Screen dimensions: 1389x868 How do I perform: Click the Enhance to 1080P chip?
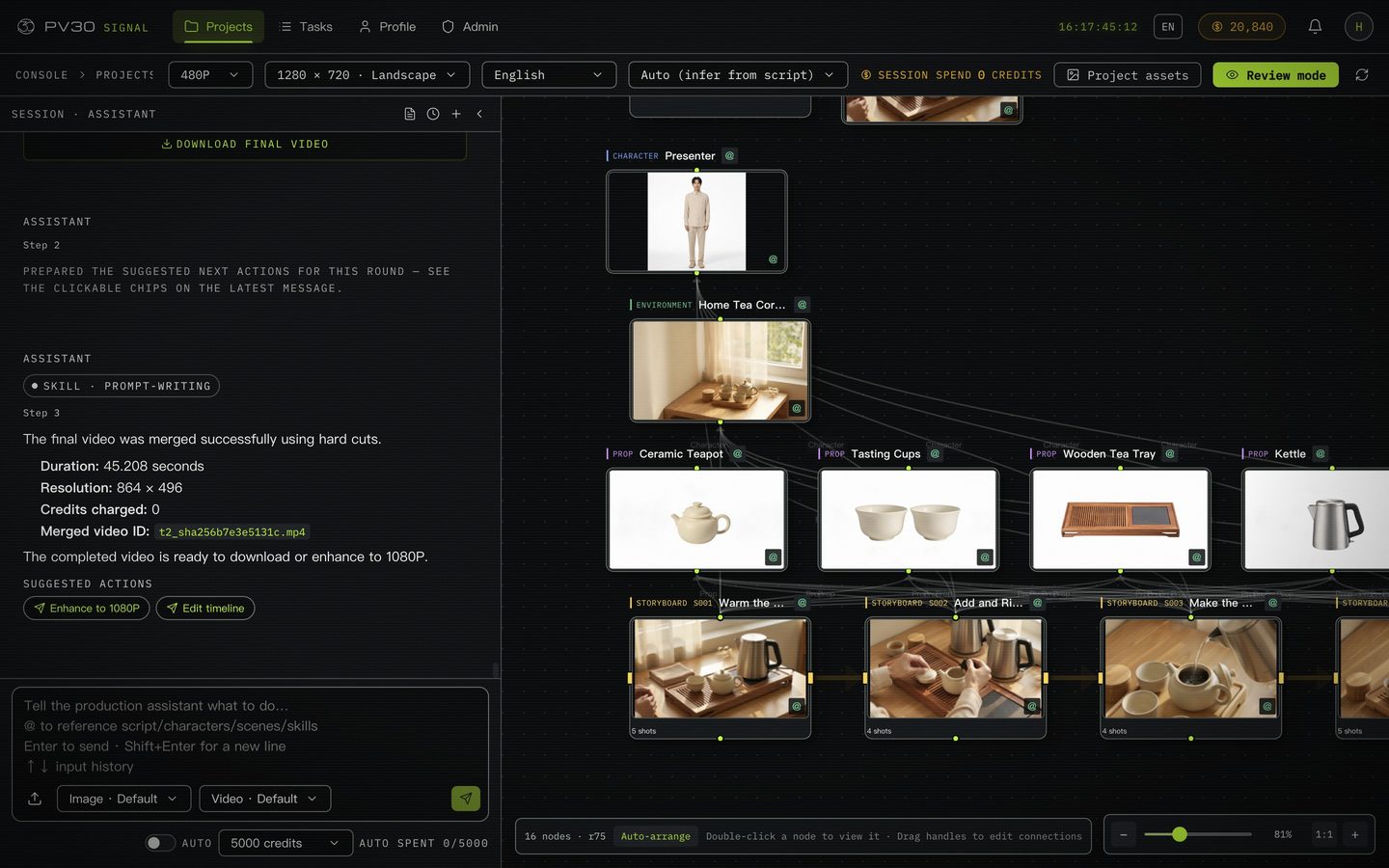87,609
